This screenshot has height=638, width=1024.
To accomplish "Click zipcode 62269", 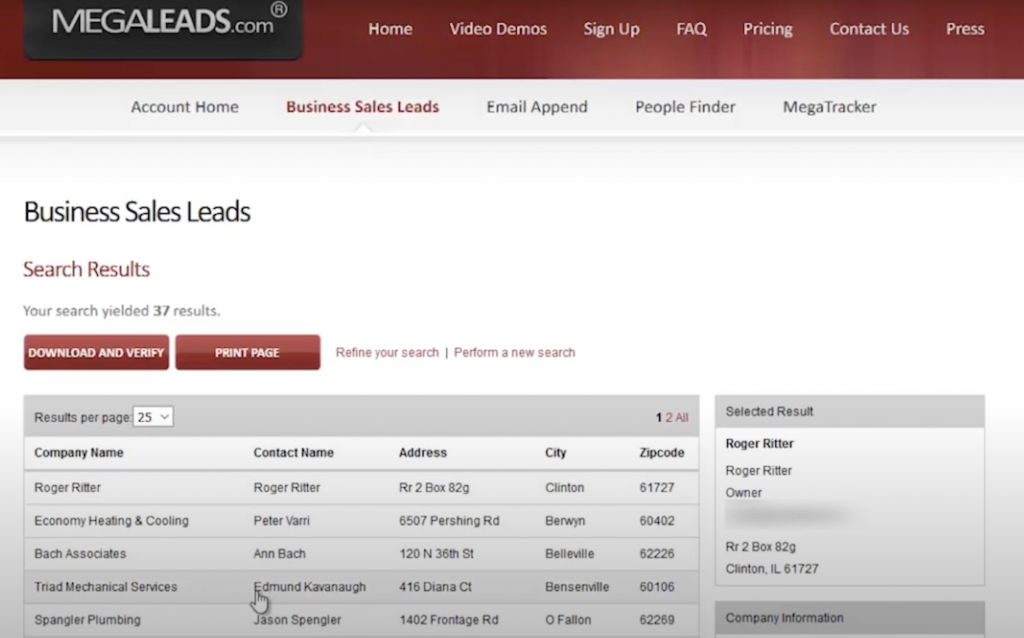I will (657, 620).
